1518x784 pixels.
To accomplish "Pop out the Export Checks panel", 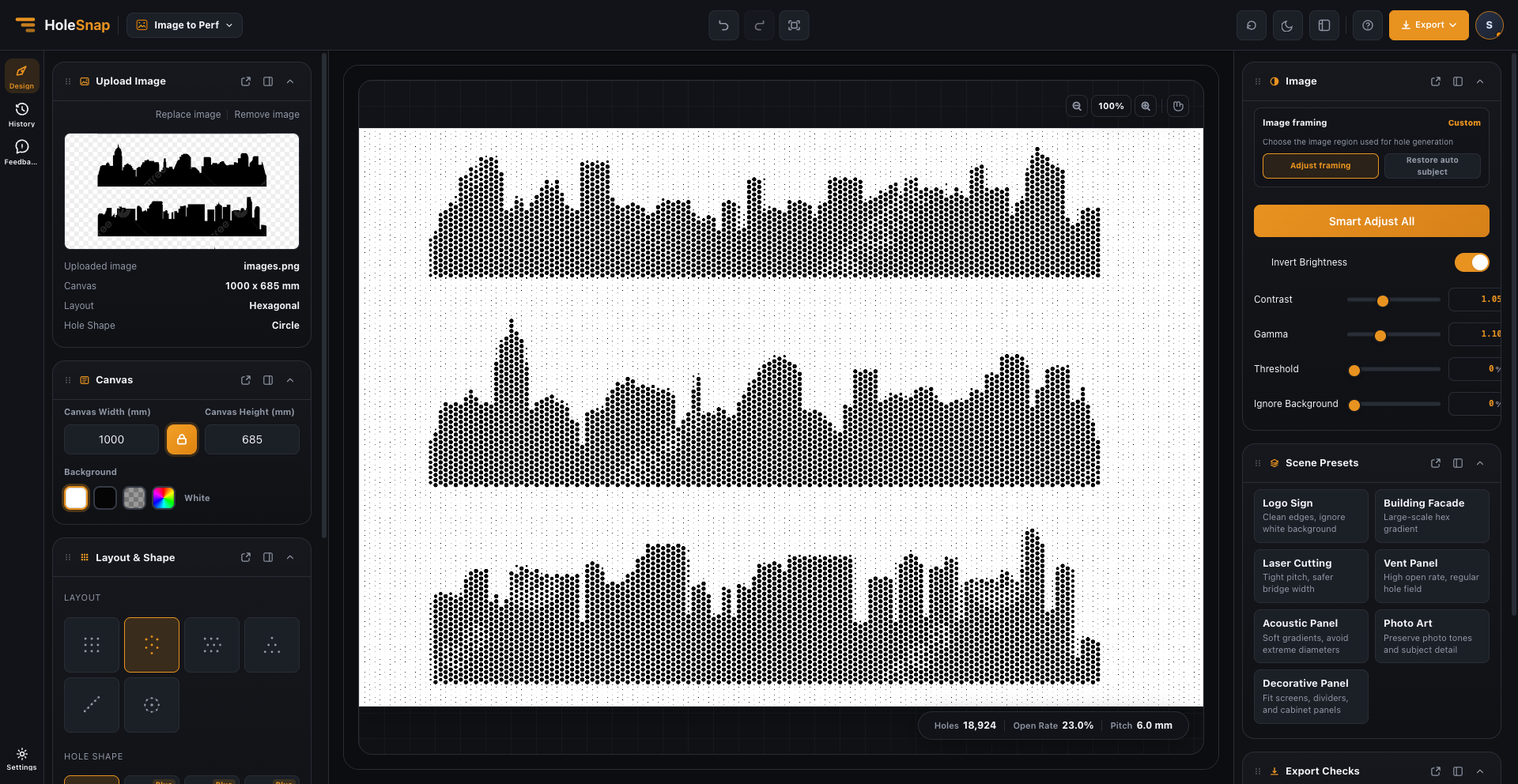I will (1436, 771).
